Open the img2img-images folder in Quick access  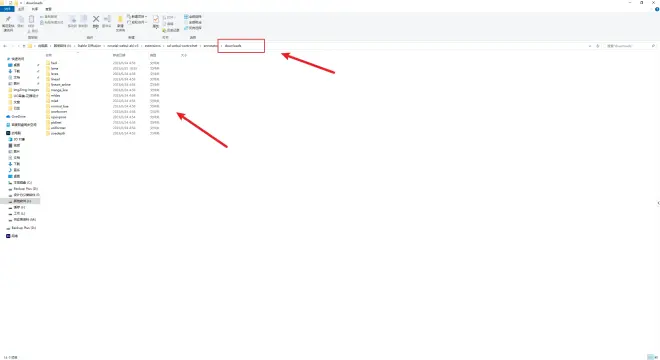24,90
